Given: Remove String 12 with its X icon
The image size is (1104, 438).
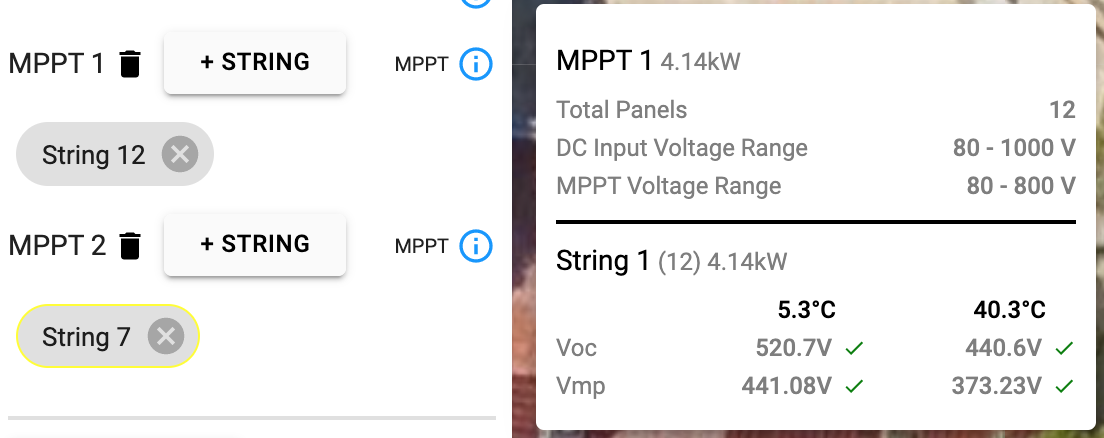Looking at the screenshot, I should (180, 154).
